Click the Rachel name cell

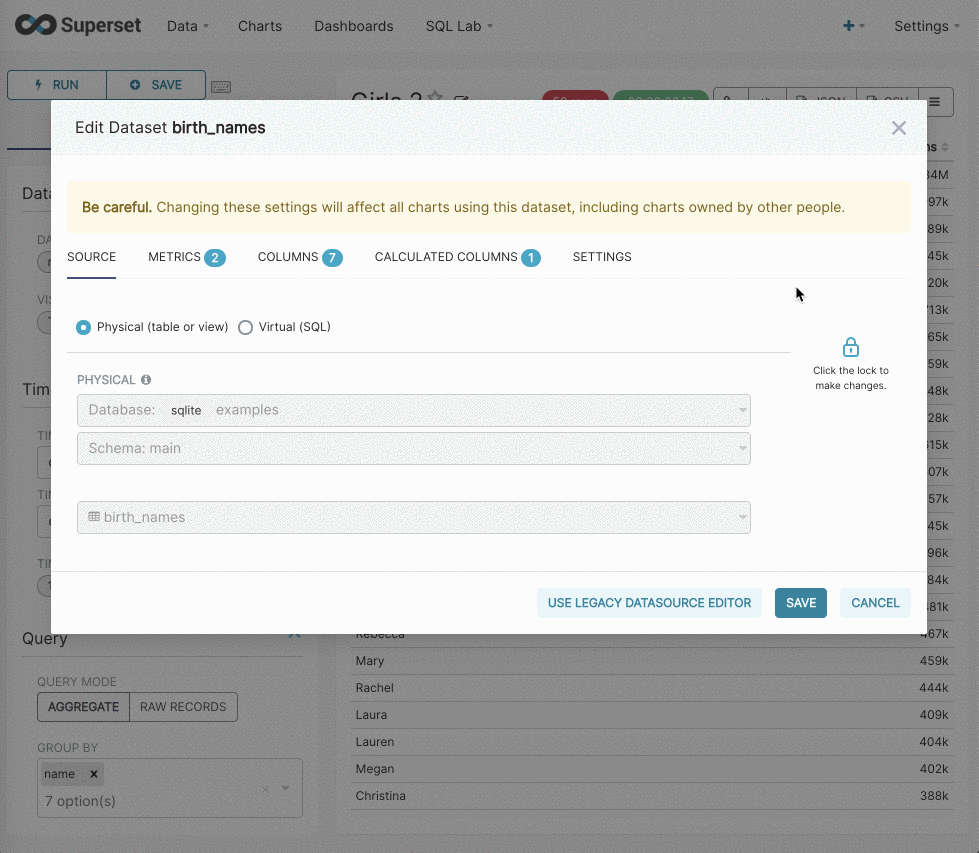tap(375, 688)
